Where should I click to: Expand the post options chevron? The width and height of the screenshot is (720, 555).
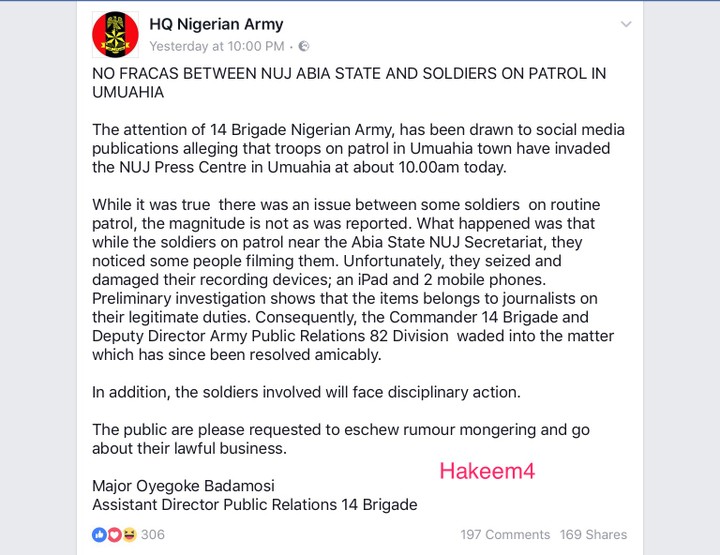tap(626, 24)
